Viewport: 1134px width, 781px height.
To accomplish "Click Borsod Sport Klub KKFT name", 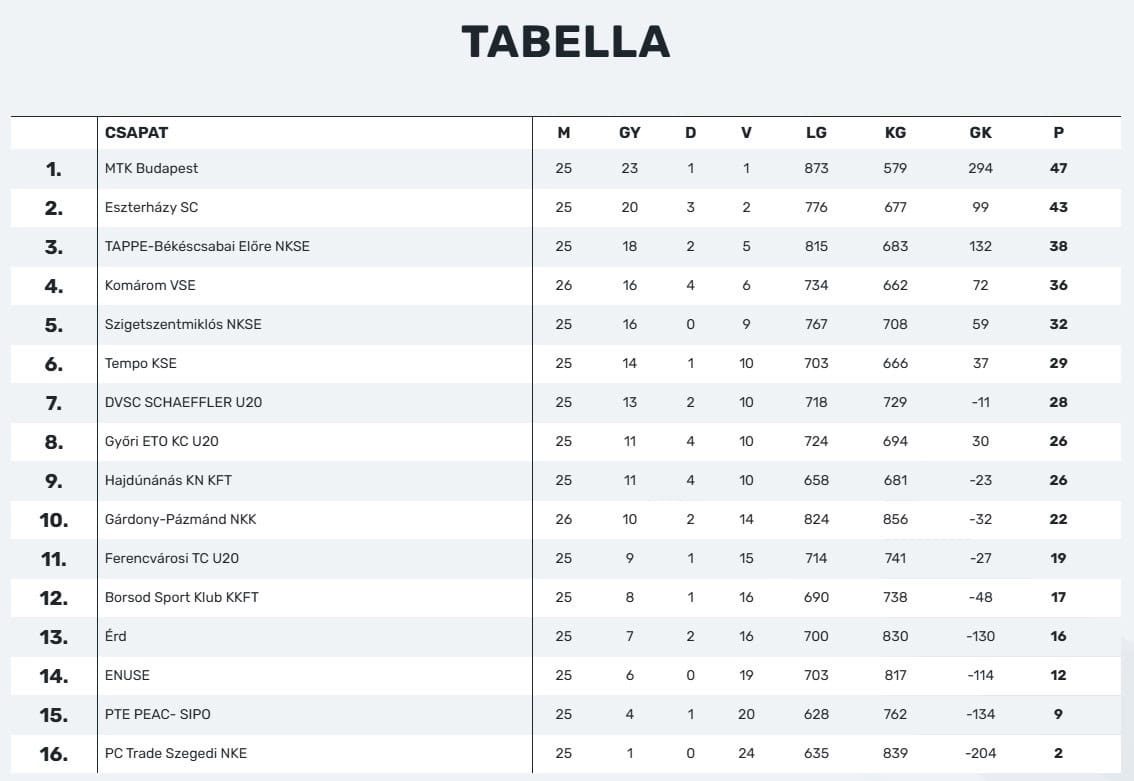I will pyautogui.click(x=182, y=597).
